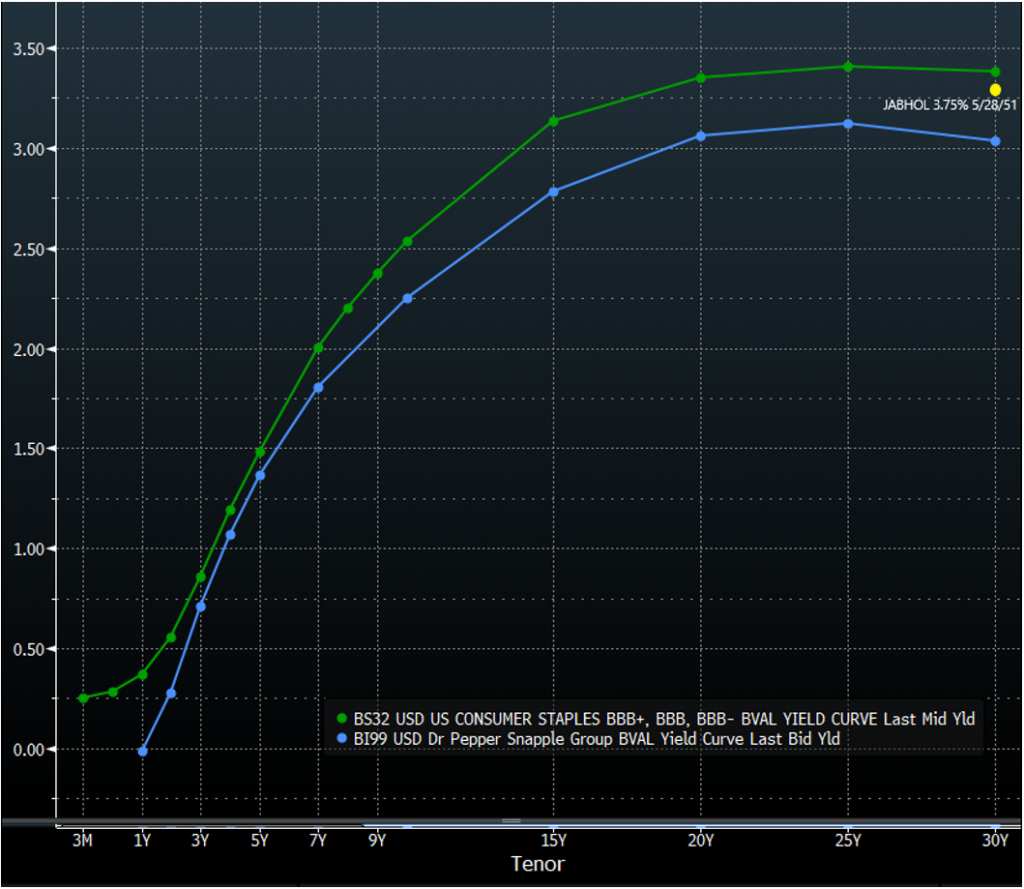Select green curve point at 20Y tenor

point(700,78)
